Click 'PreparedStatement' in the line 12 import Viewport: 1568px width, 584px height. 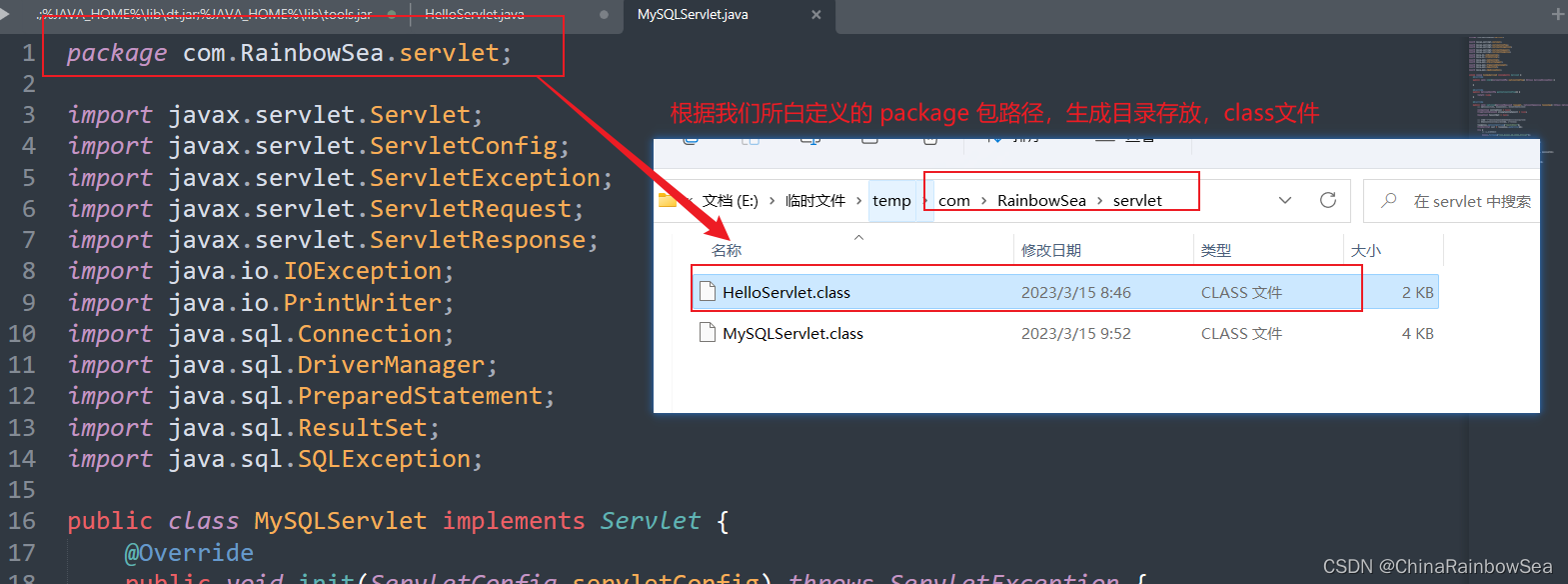[x=420, y=396]
